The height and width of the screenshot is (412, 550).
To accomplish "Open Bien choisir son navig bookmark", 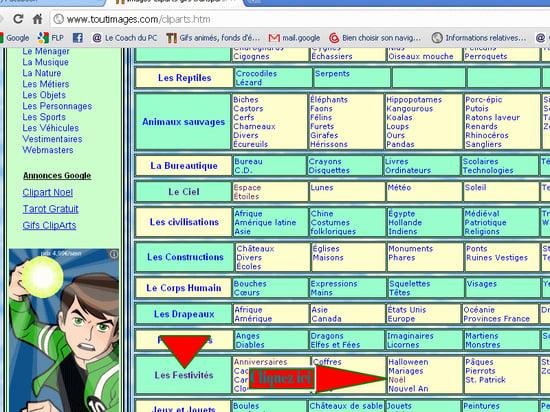I will click(375, 38).
